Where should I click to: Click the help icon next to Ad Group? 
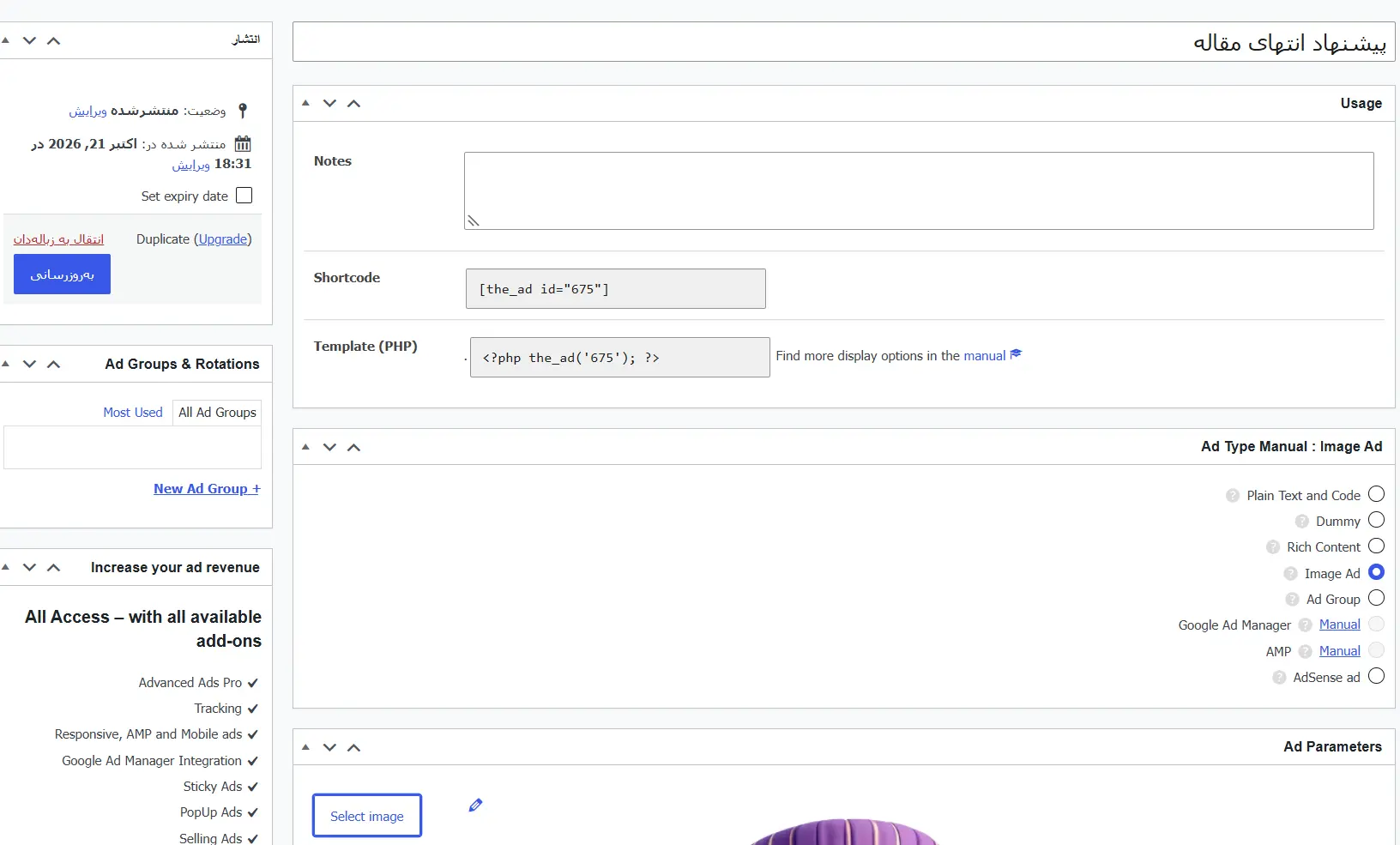coord(1292,600)
